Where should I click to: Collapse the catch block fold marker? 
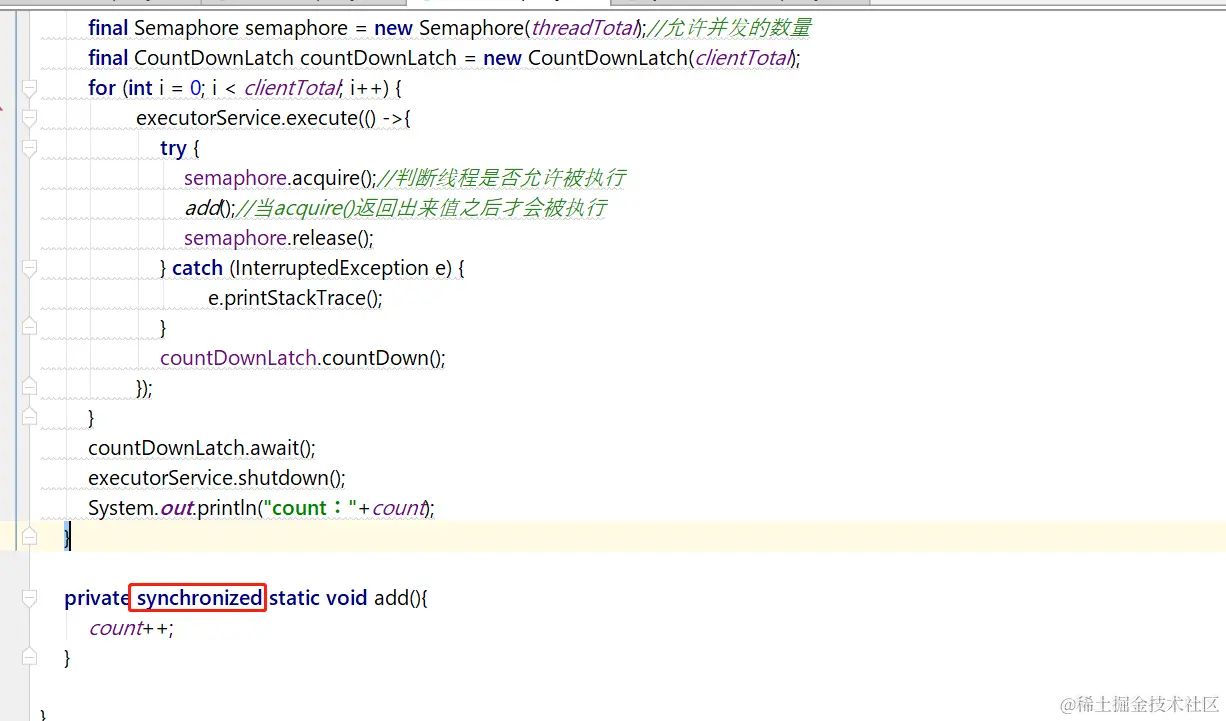click(x=29, y=269)
